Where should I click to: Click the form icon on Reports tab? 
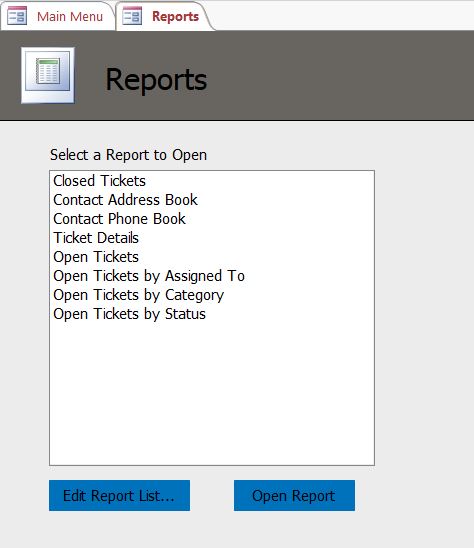click(132, 16)
